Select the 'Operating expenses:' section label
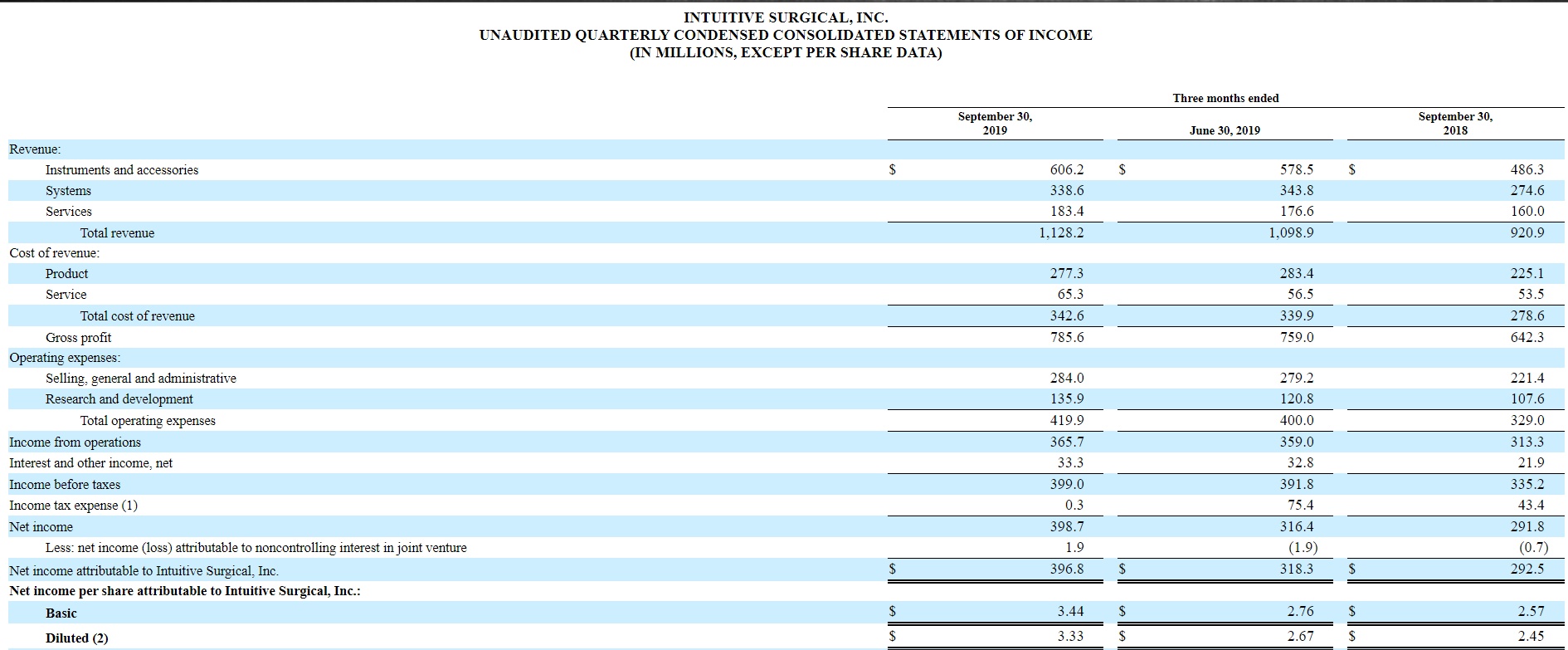 (x=65, y=358)
